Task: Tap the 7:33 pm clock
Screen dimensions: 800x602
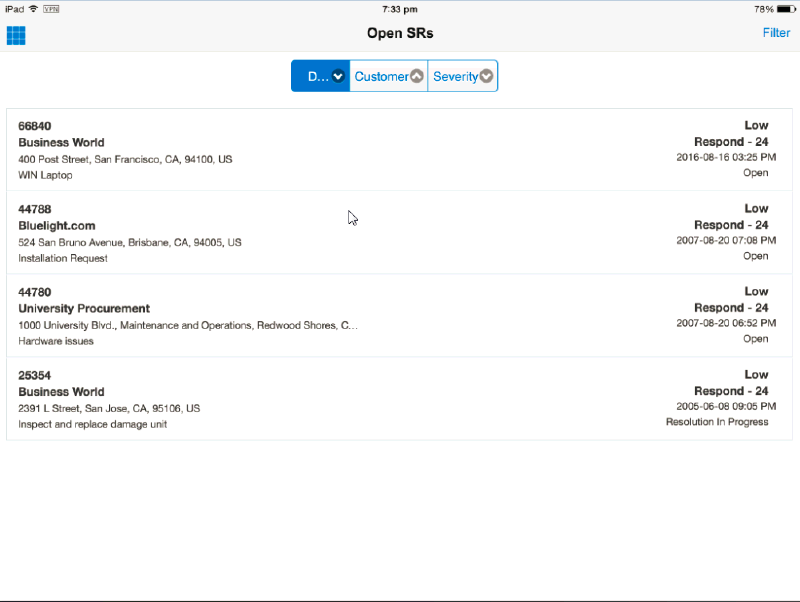Action: (x=399, y=9)
